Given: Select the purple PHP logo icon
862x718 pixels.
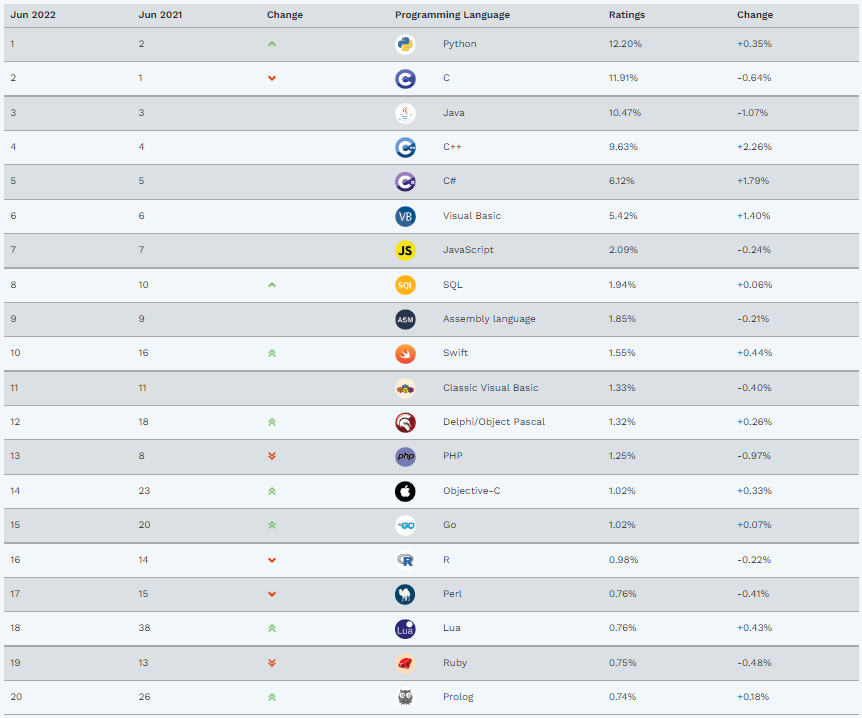Looking at the screenshot, I should pos(405,456).
